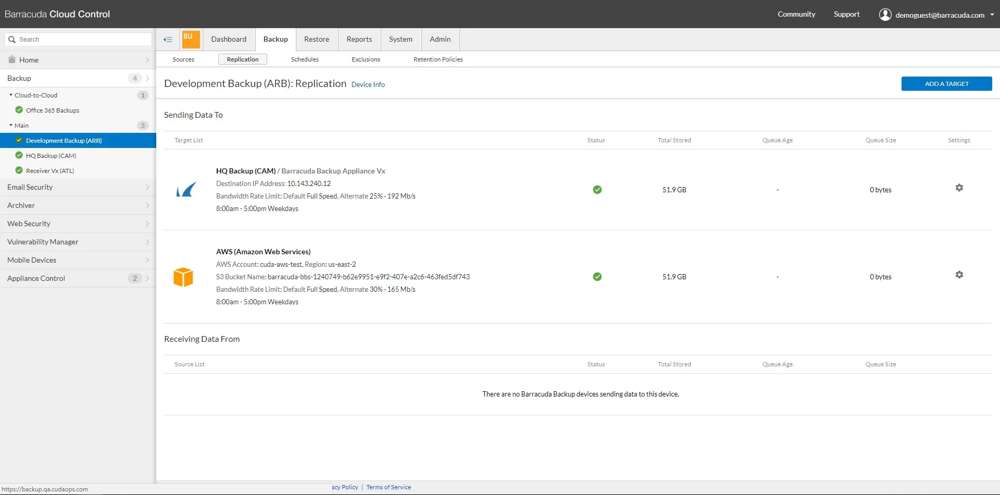Click green check beside Office 365 Backups

pyautogui.click(x=19, y=110)
